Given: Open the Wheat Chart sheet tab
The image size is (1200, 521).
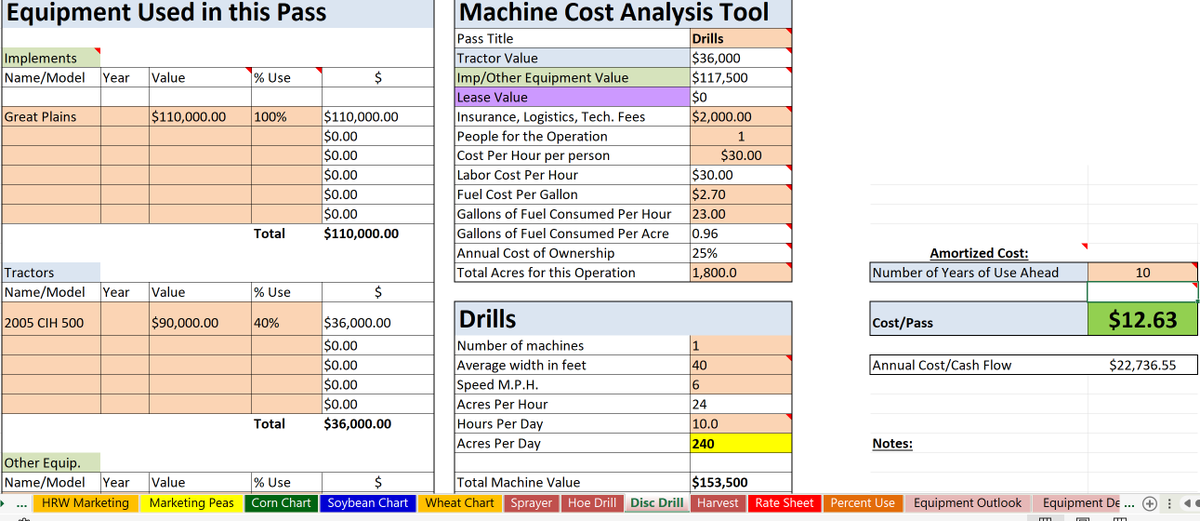Looking at the screenshot, I should pos(460,503).
